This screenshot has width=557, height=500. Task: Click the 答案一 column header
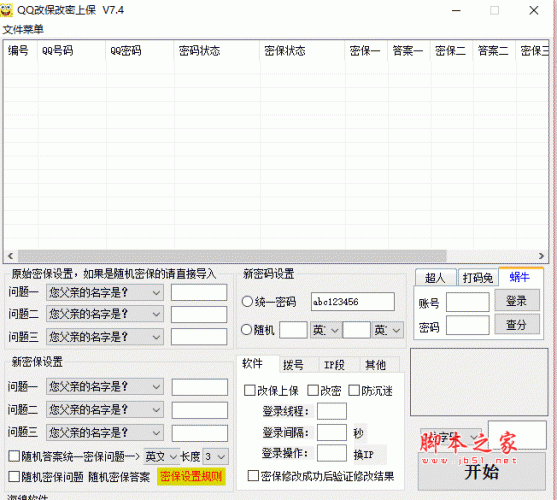coord(409,51)
